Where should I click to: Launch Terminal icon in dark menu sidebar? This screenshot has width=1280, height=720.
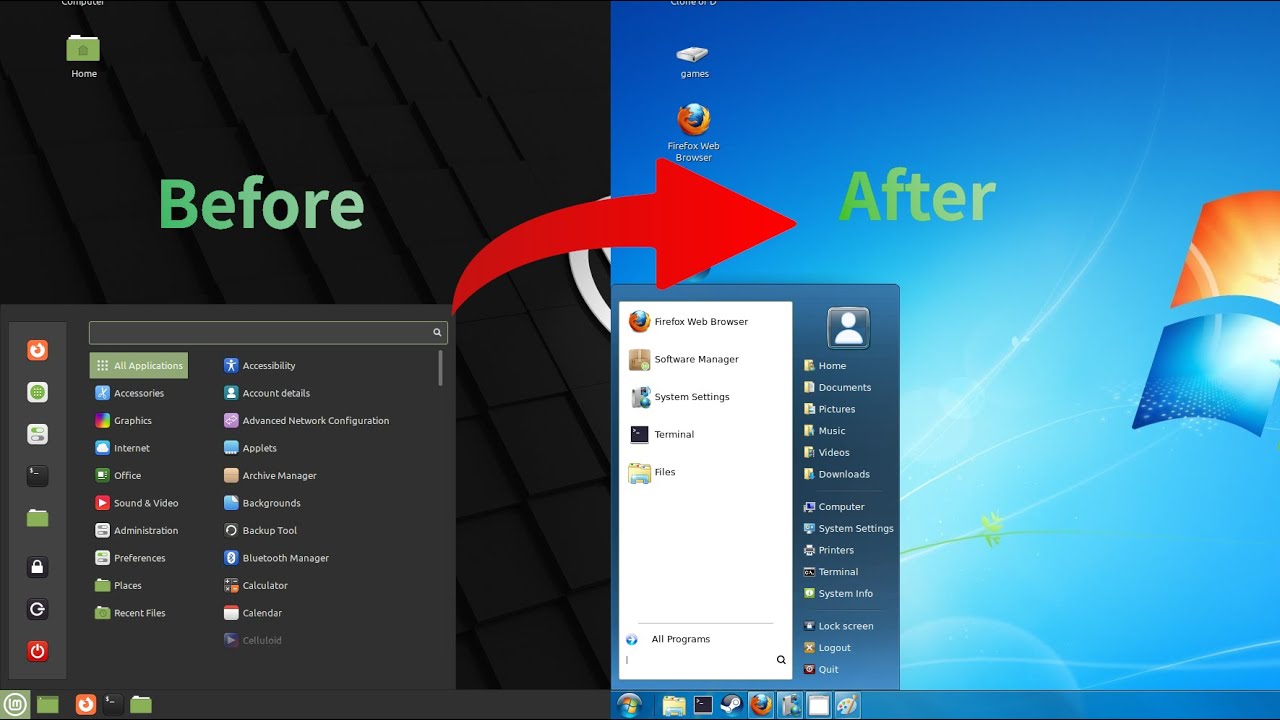pos(37,476)
